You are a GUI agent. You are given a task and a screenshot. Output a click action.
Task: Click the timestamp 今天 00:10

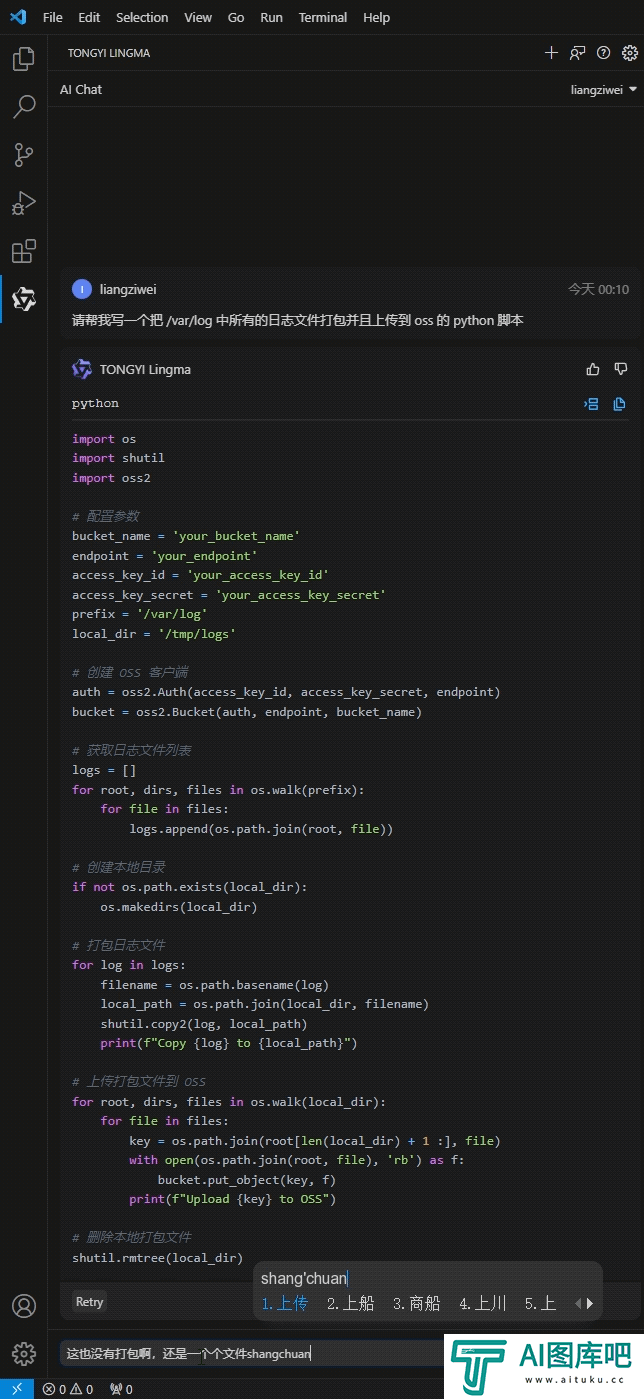click(599, 289)
